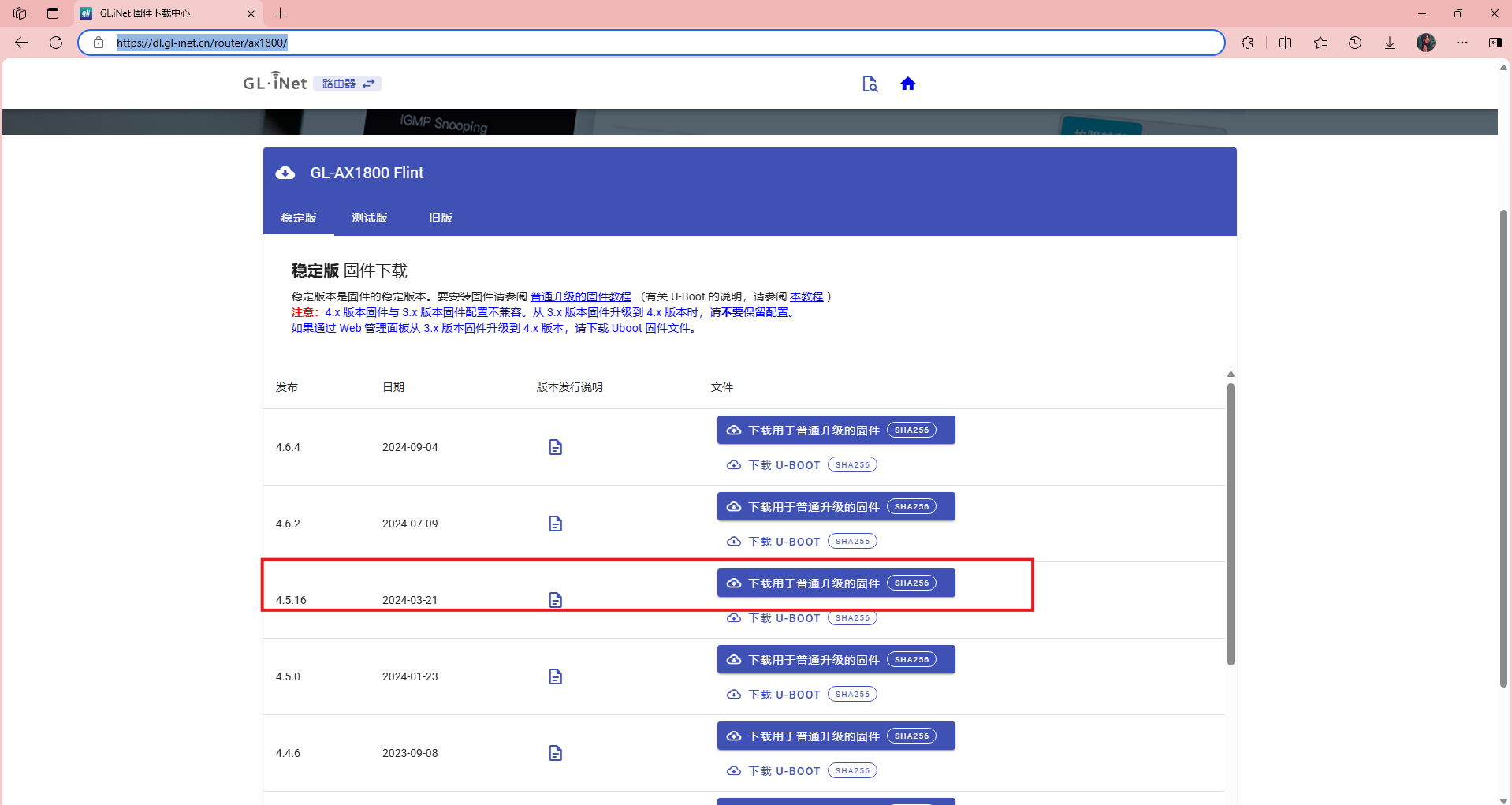Click the home icon in site header

[907, 84]
